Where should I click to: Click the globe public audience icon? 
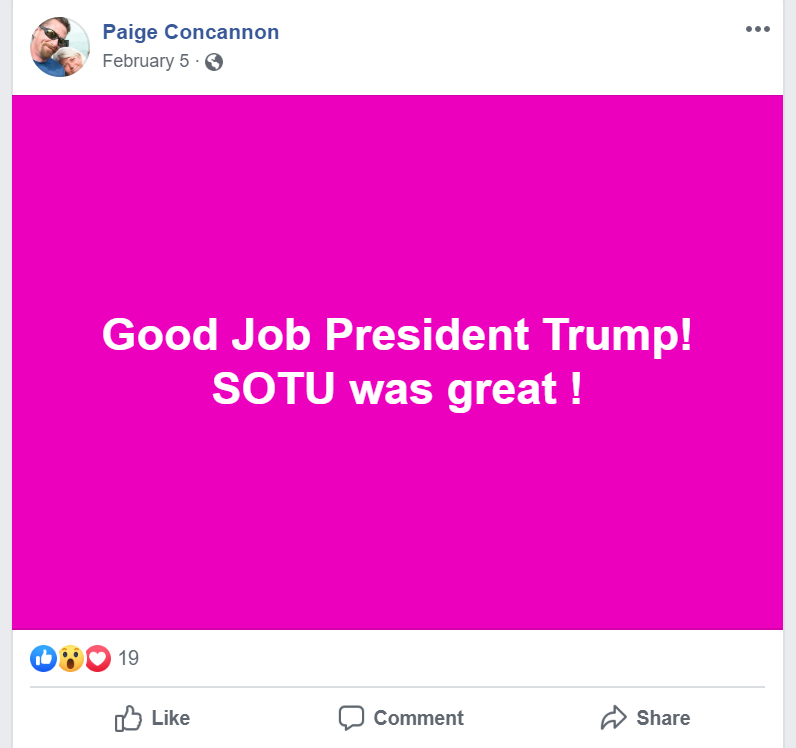tap(214, 62)
